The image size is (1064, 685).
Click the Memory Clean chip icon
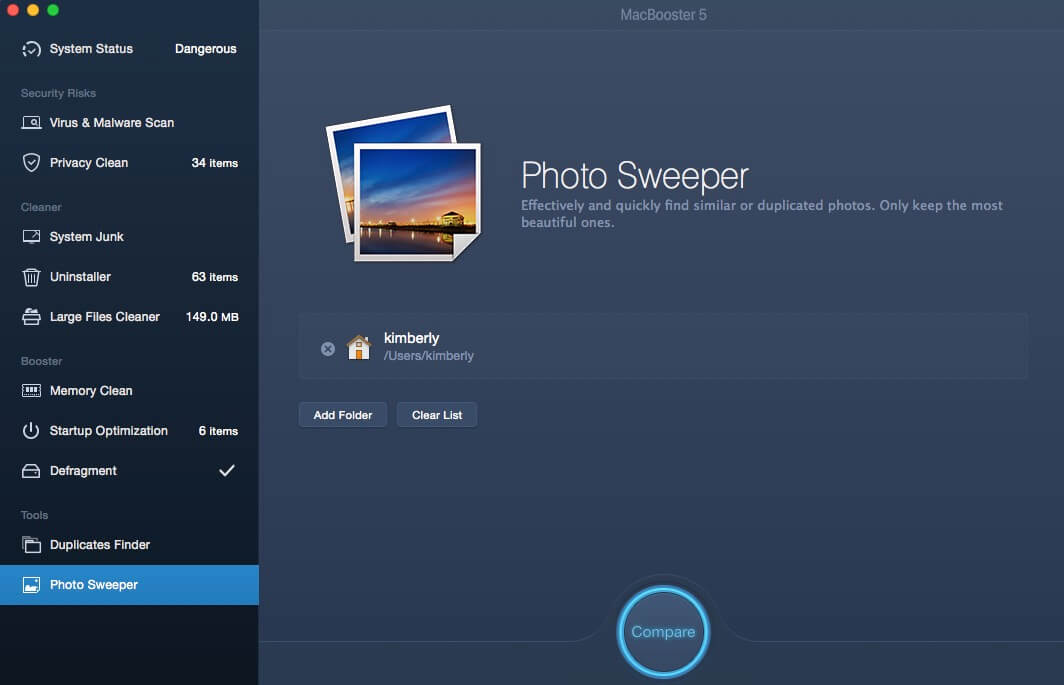[31, 391]
